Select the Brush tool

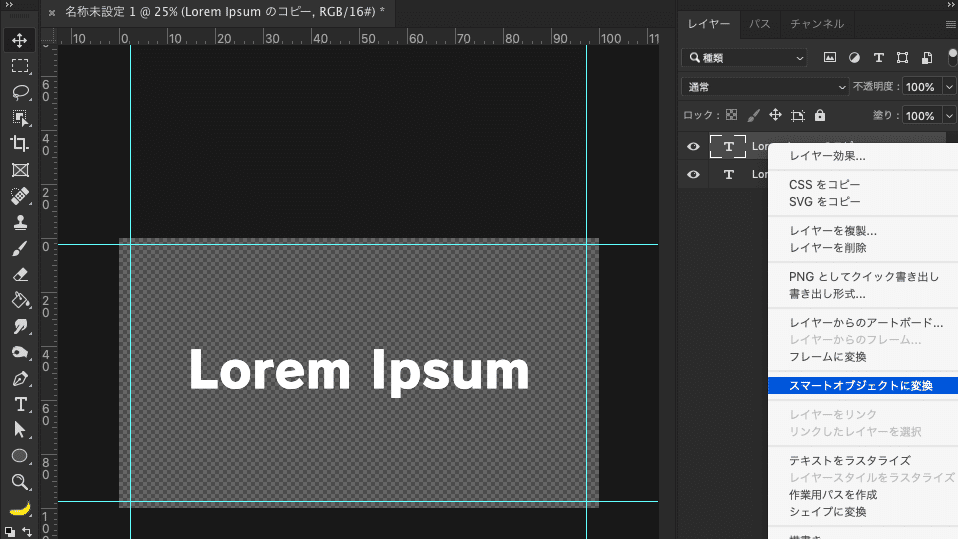point(20,249)
